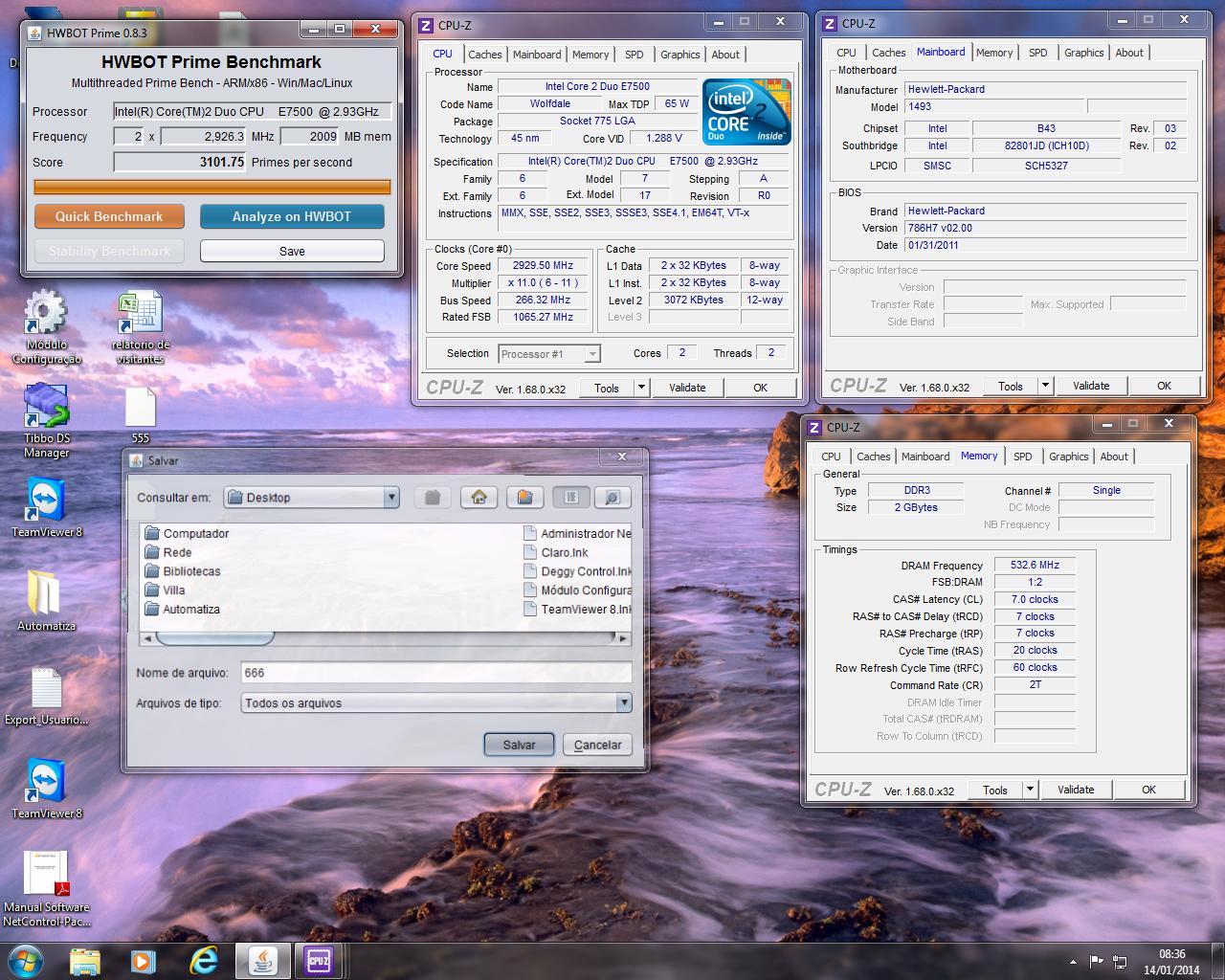Switch to CPU-Z on the taskbar
Image resolution: width=1225 pixels, height=980 pixels.
(320, 960)
